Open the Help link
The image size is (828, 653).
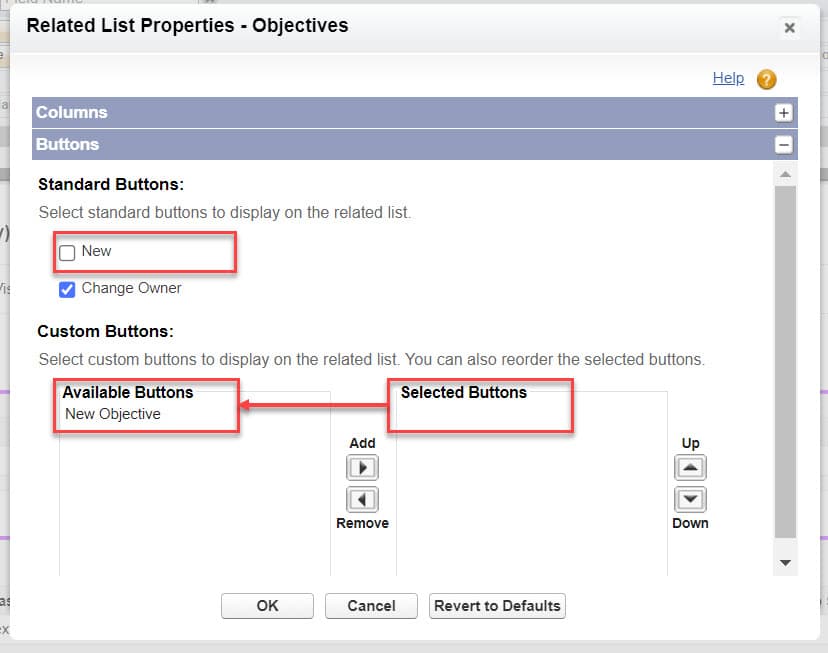(728, 78)
